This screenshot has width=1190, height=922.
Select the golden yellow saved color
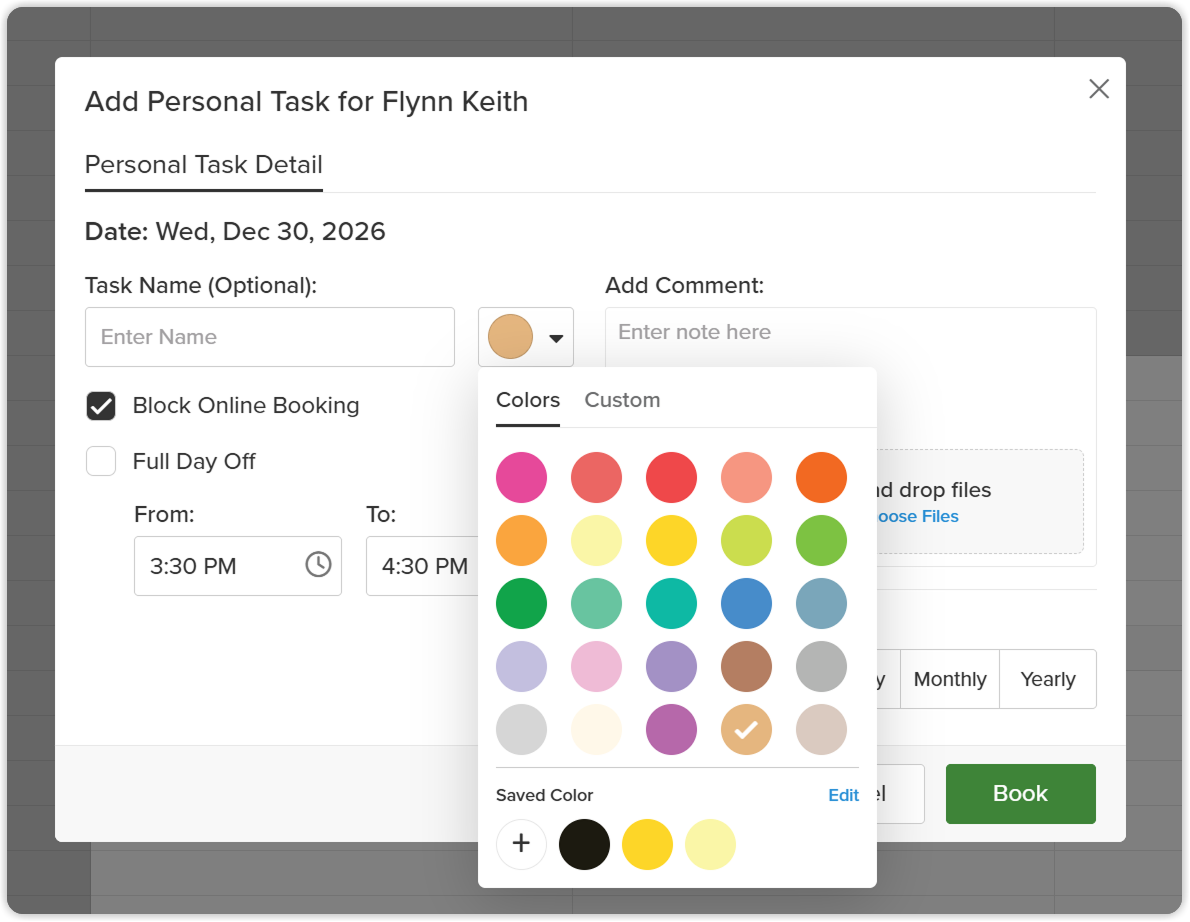pos(647,844)
